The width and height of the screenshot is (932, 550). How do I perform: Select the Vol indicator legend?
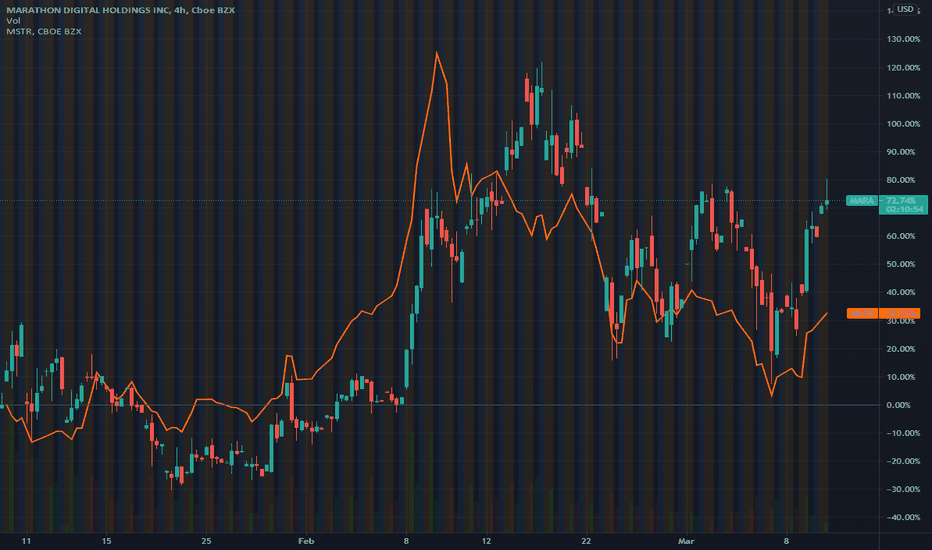(13, 21)
